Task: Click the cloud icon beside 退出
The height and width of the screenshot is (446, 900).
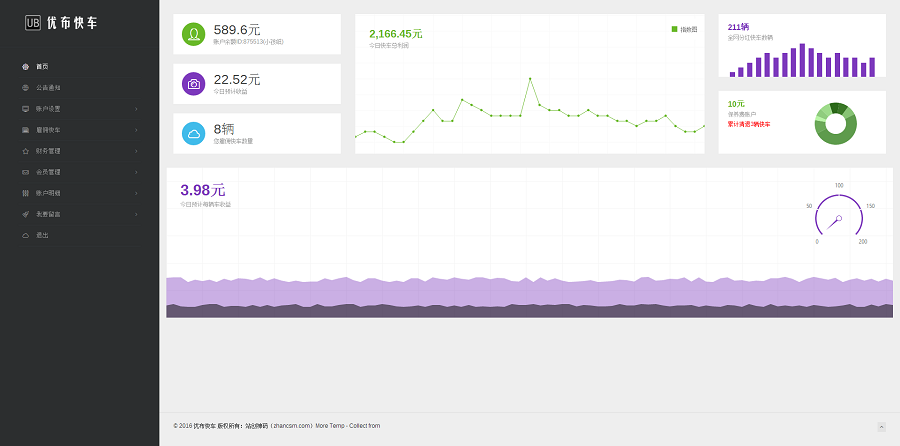Action: 26,235
